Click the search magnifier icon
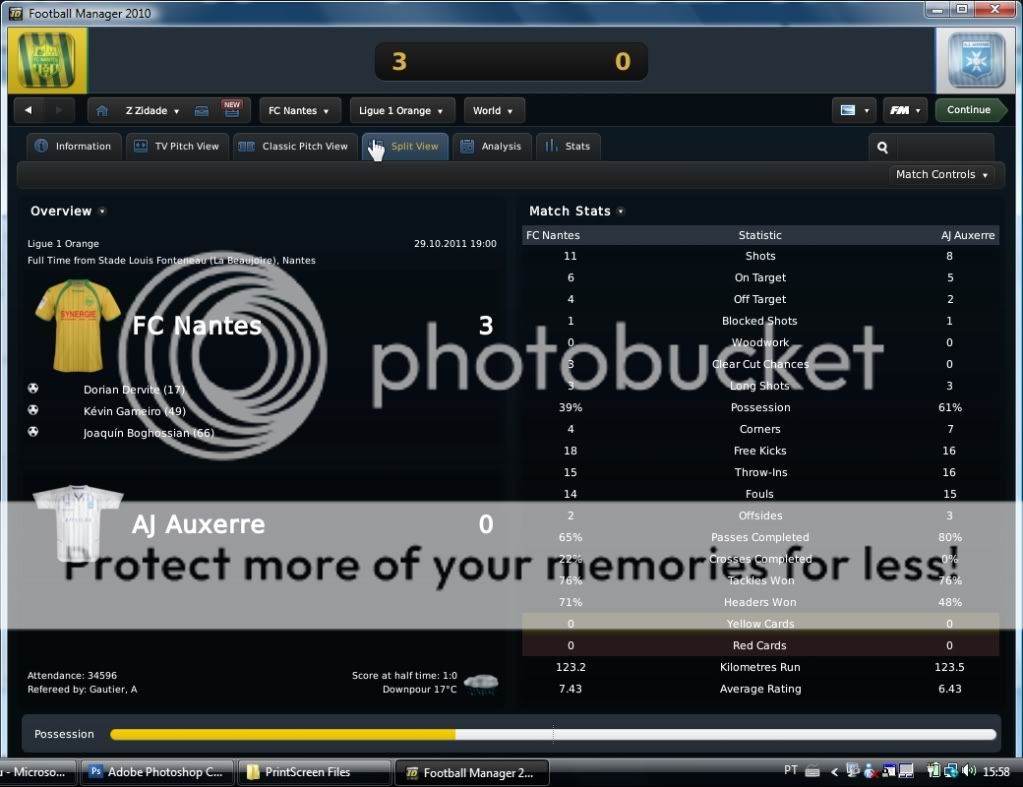This screenshot has height=787, width=1023. pos(882,147)
